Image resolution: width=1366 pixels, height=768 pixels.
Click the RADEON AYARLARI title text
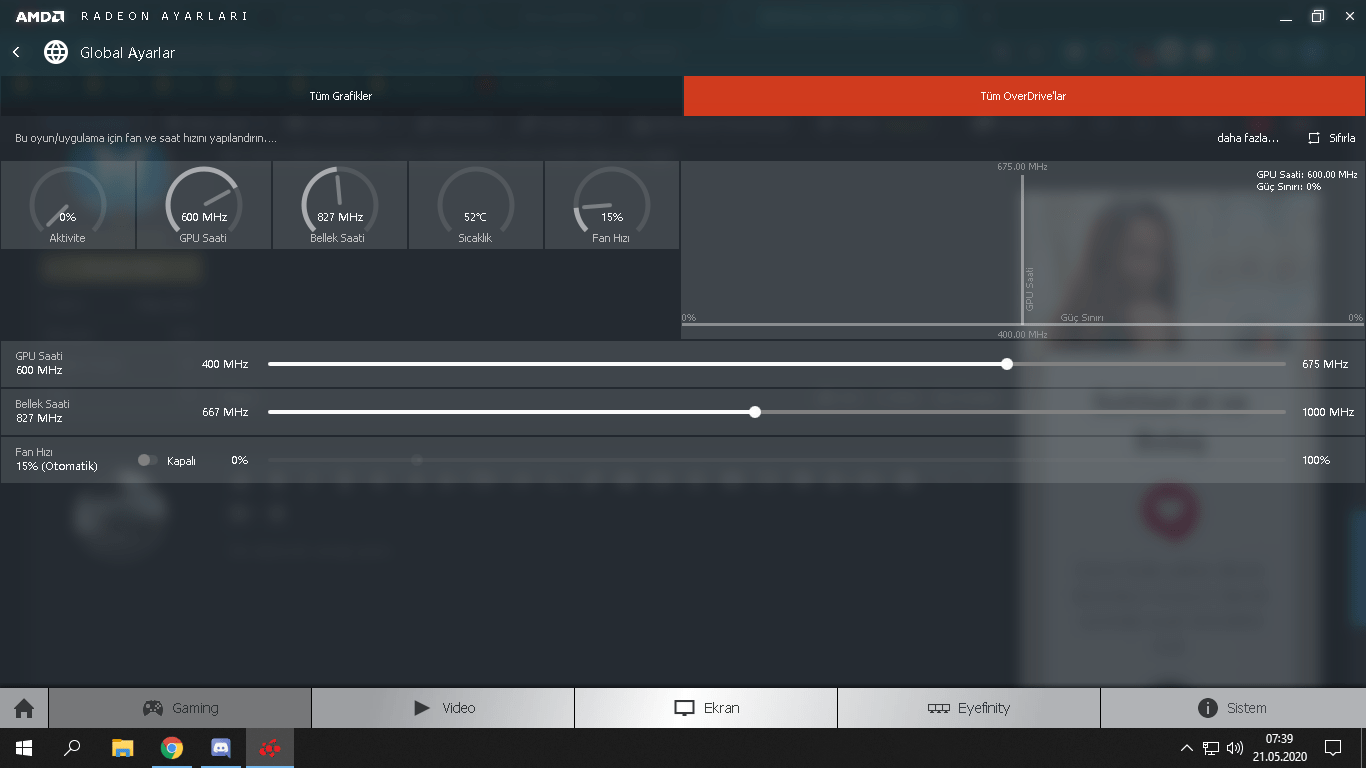coord(164,16)
